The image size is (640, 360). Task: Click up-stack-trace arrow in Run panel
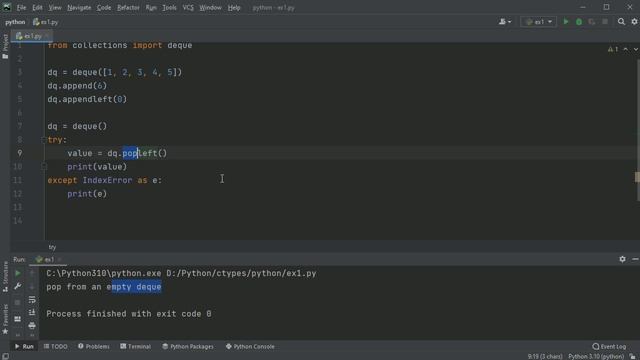pos(32,273)
